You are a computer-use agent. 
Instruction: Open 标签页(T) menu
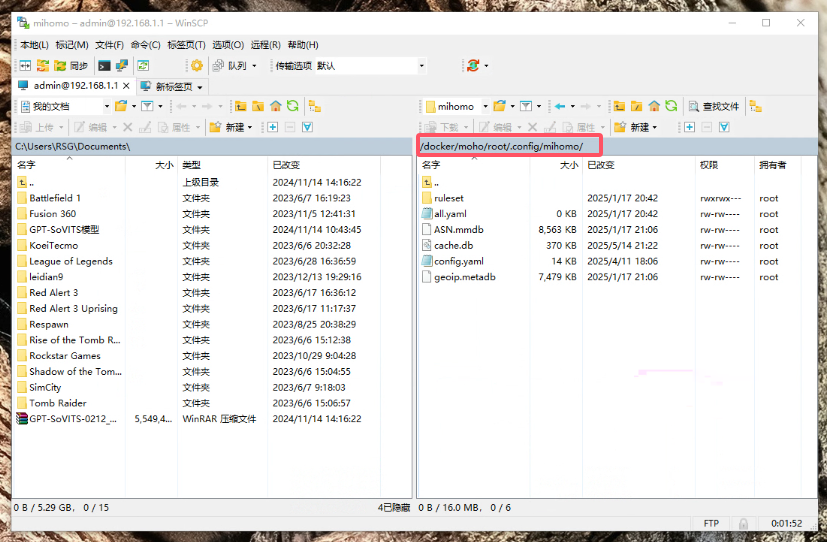tap(186, 45)
